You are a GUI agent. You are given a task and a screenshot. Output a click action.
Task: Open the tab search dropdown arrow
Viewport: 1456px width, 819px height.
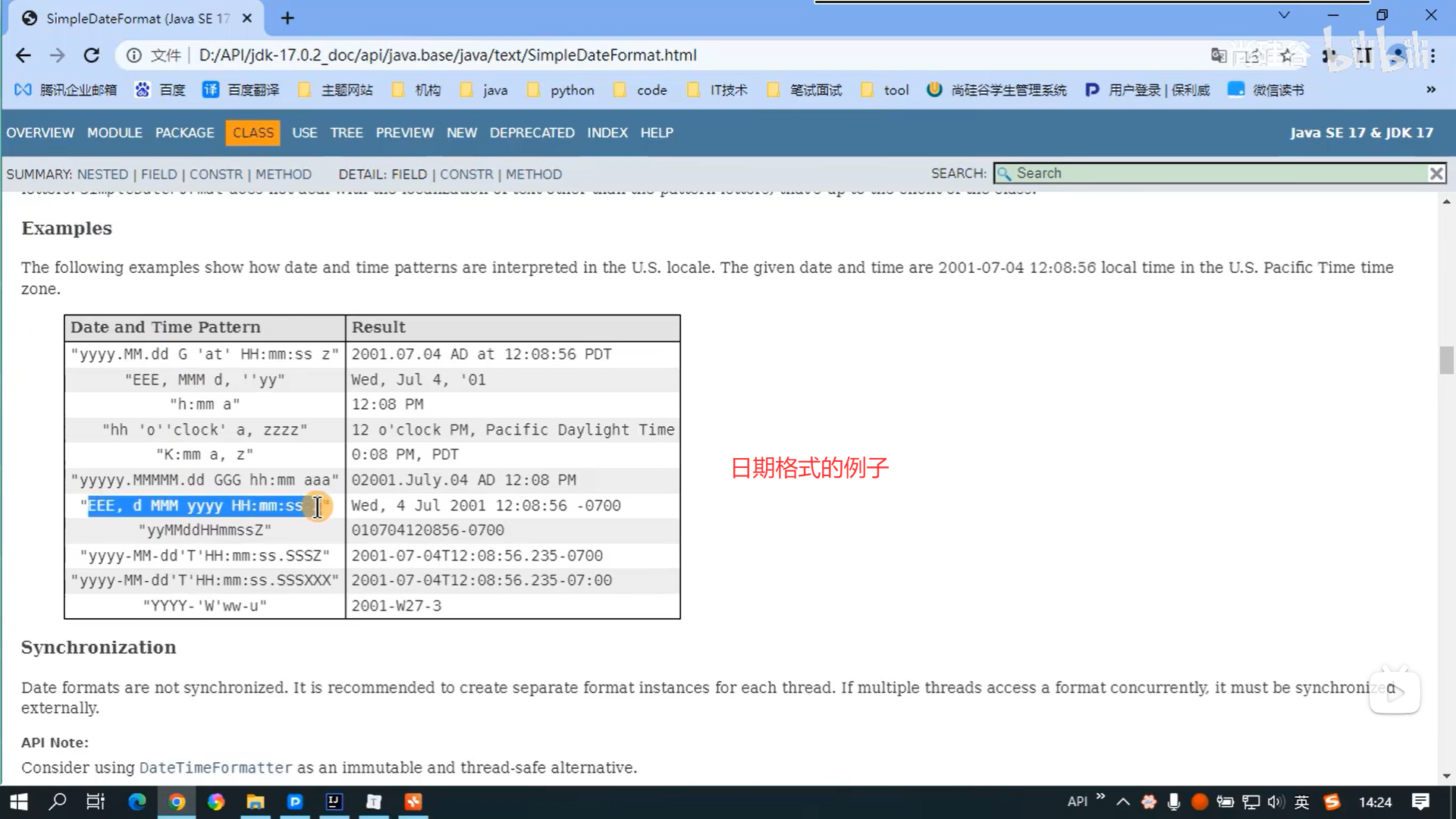[1284, 15]
